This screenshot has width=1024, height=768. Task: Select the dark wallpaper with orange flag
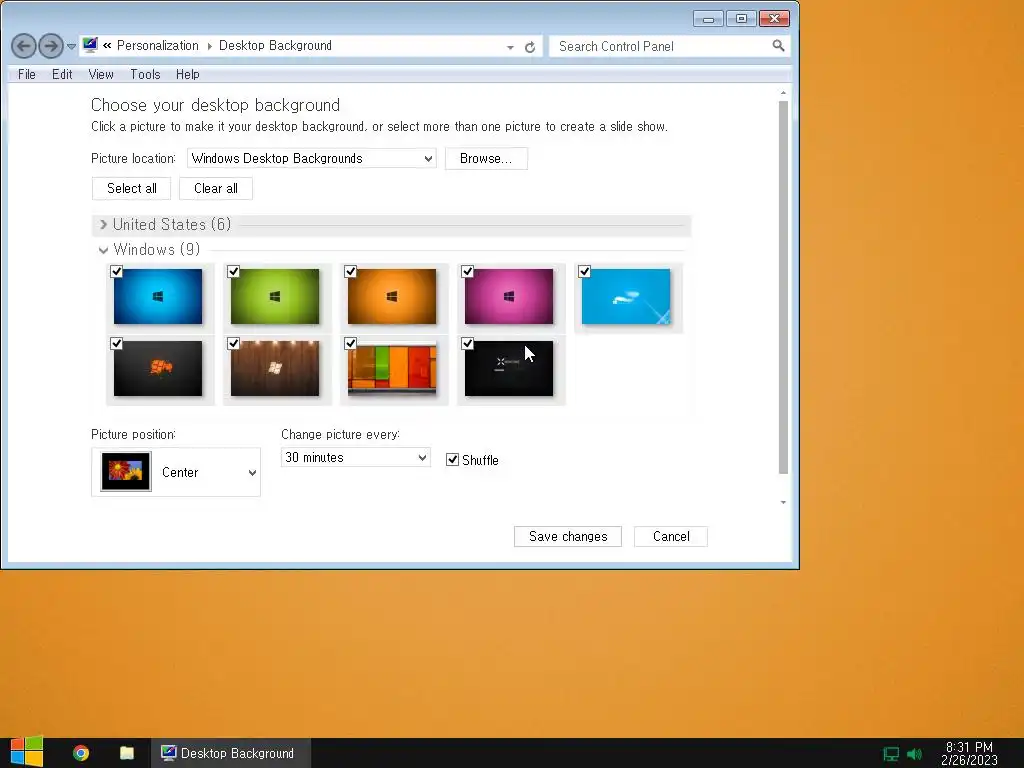click(158, 368)
